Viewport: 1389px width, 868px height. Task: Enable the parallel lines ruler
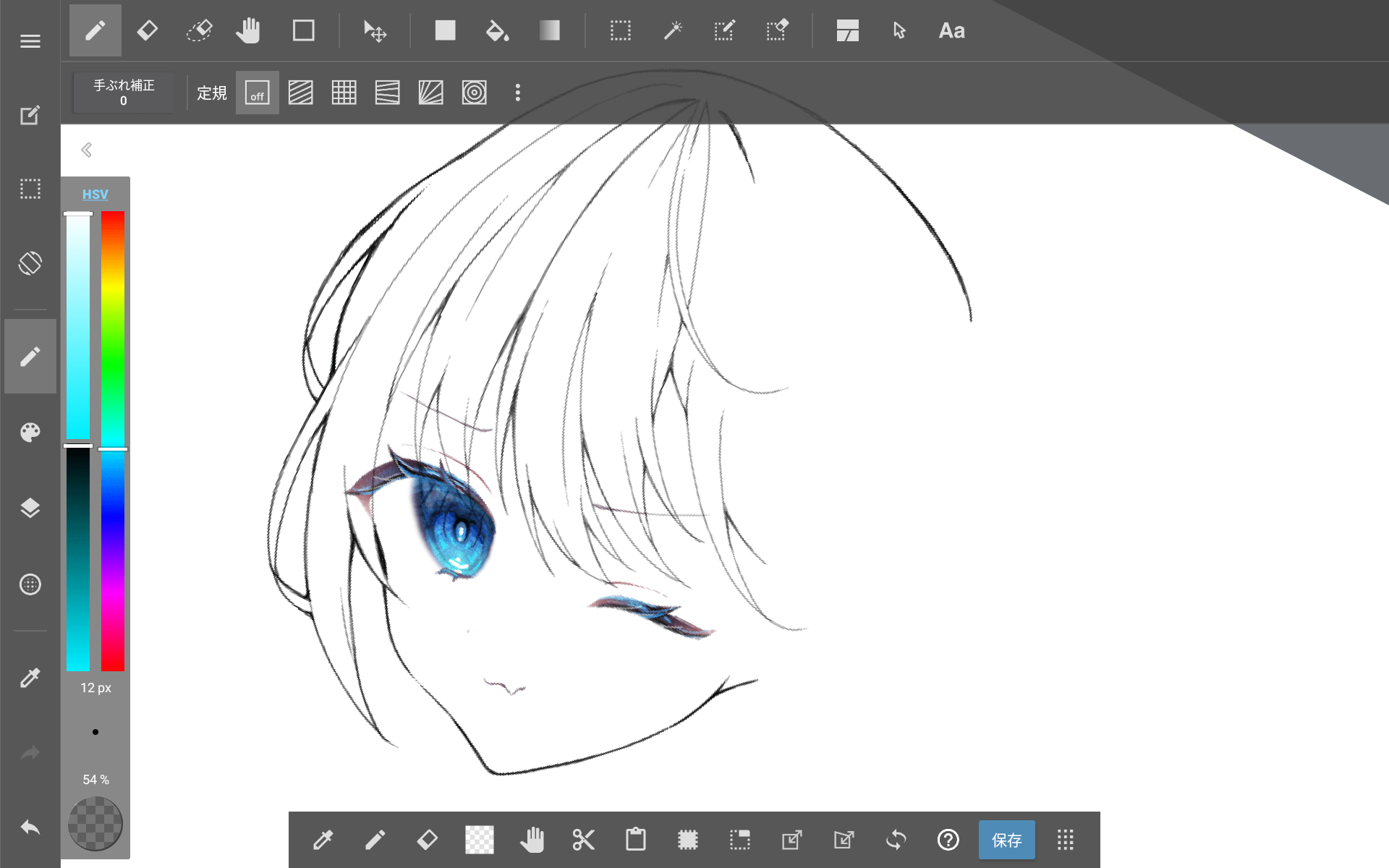coord(301,93)
